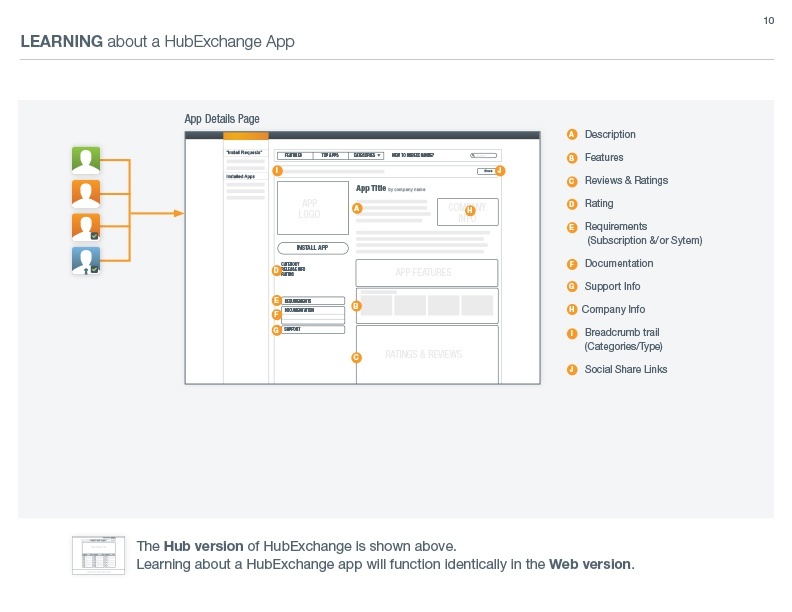Click the "I" breadcrumb trail marker in wireframe
The image size is (792, 612).
(277, 171)
